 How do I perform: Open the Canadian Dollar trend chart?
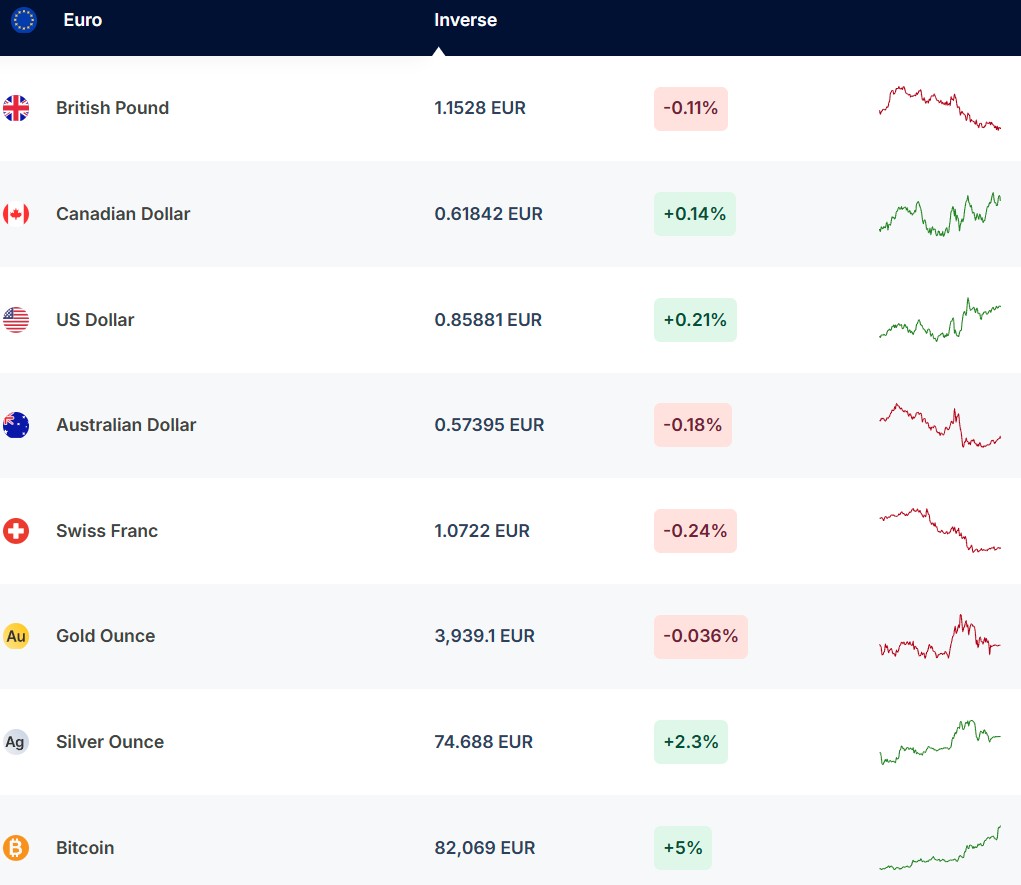click(939, 214)
